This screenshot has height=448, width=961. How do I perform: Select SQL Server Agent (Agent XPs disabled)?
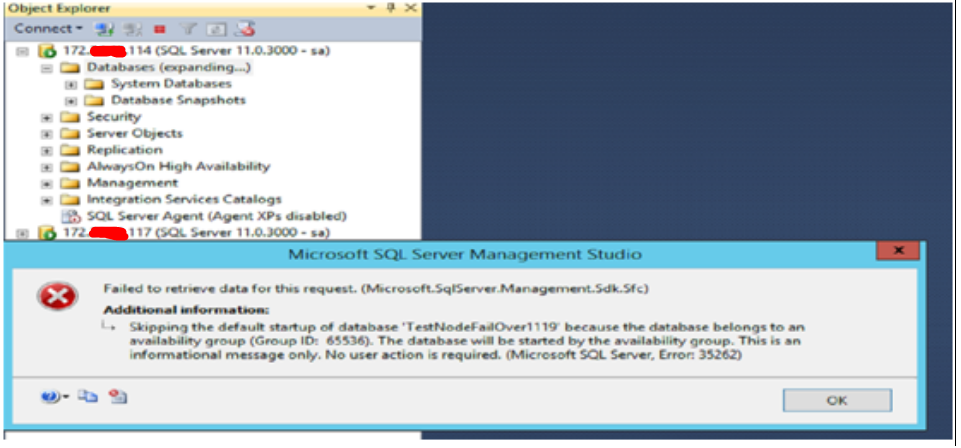217,216
